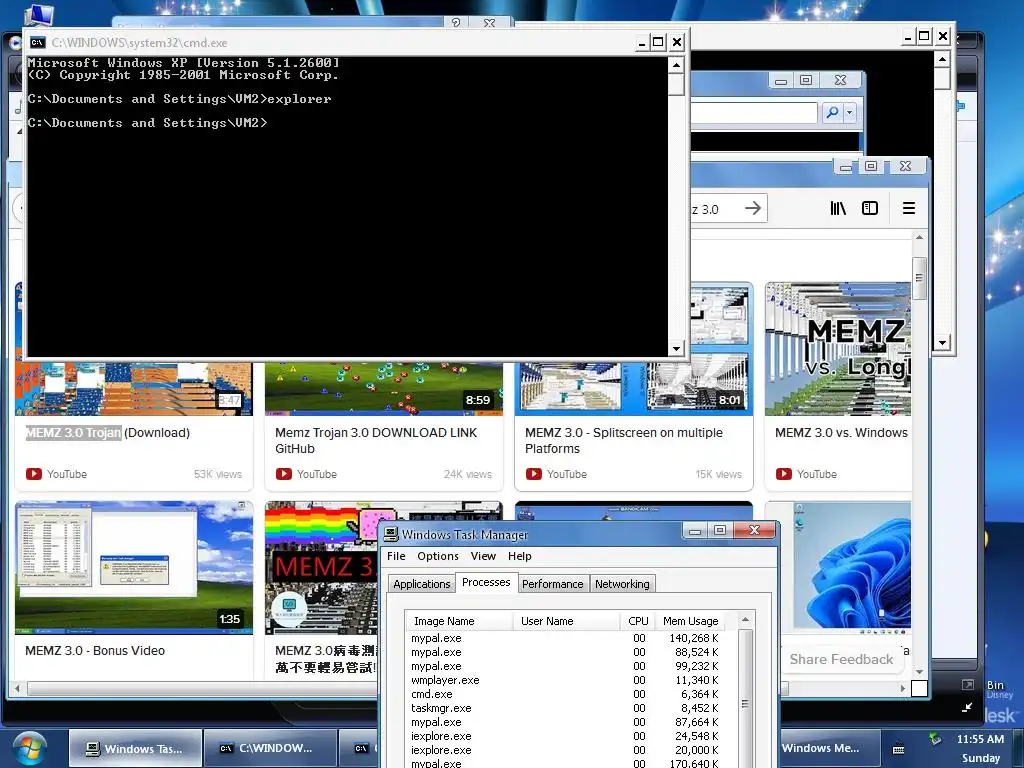Click the cmd.exe command prompt area

[x=347, y=208]
